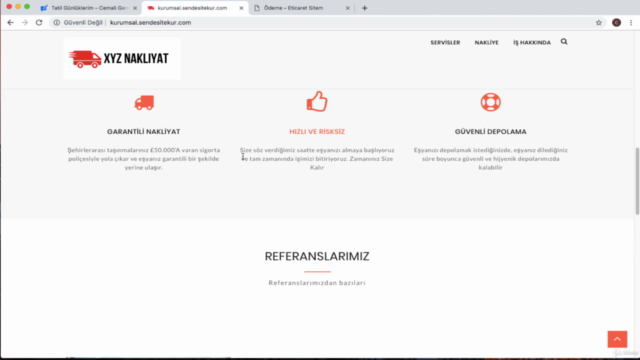Open the Chrome profile avatar

[616, 22]
